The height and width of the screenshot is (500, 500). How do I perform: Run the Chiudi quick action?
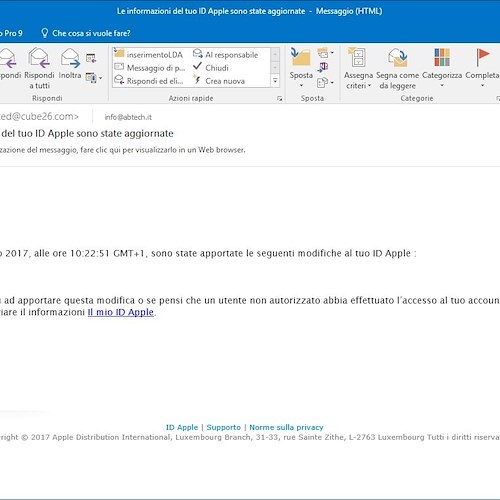(211, 67)
